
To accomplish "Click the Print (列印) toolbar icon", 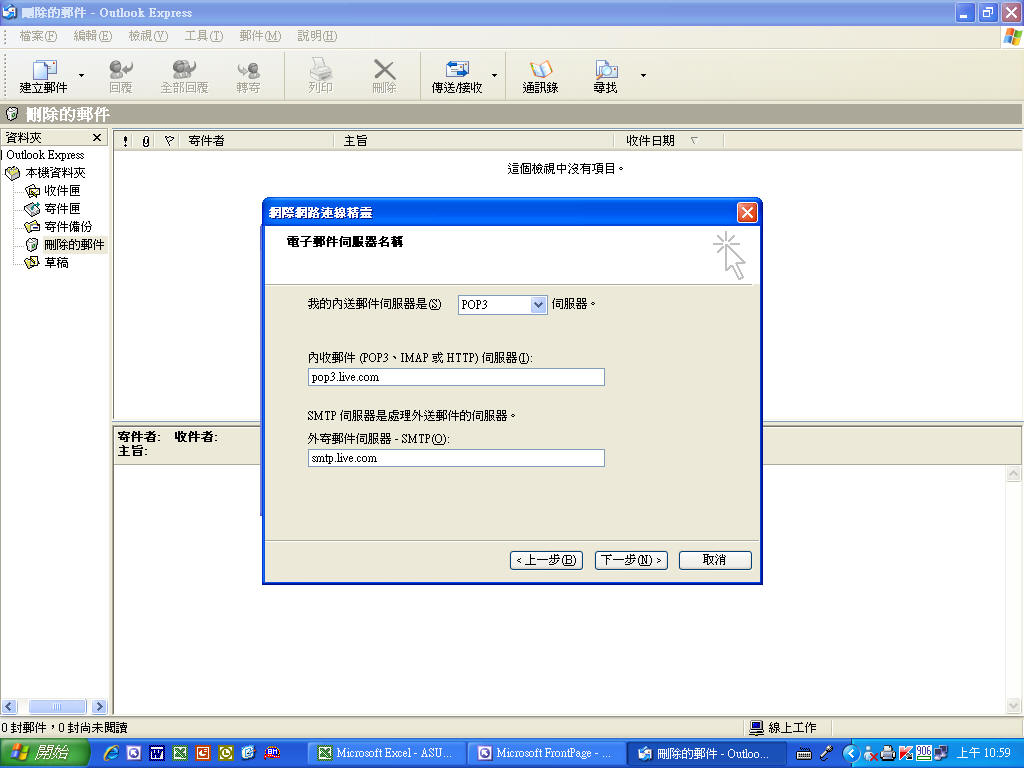I will click(x=321, y=76).
